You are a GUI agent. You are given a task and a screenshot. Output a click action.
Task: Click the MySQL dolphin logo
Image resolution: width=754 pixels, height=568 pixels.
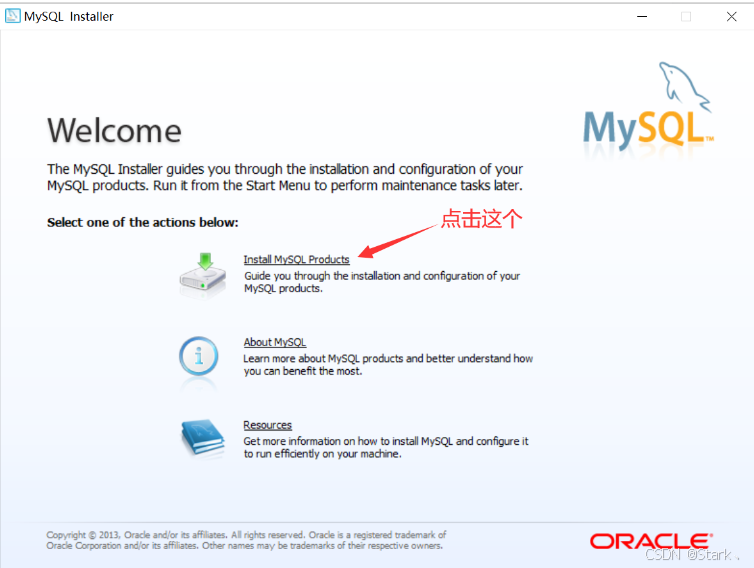(x=648, y=107)
